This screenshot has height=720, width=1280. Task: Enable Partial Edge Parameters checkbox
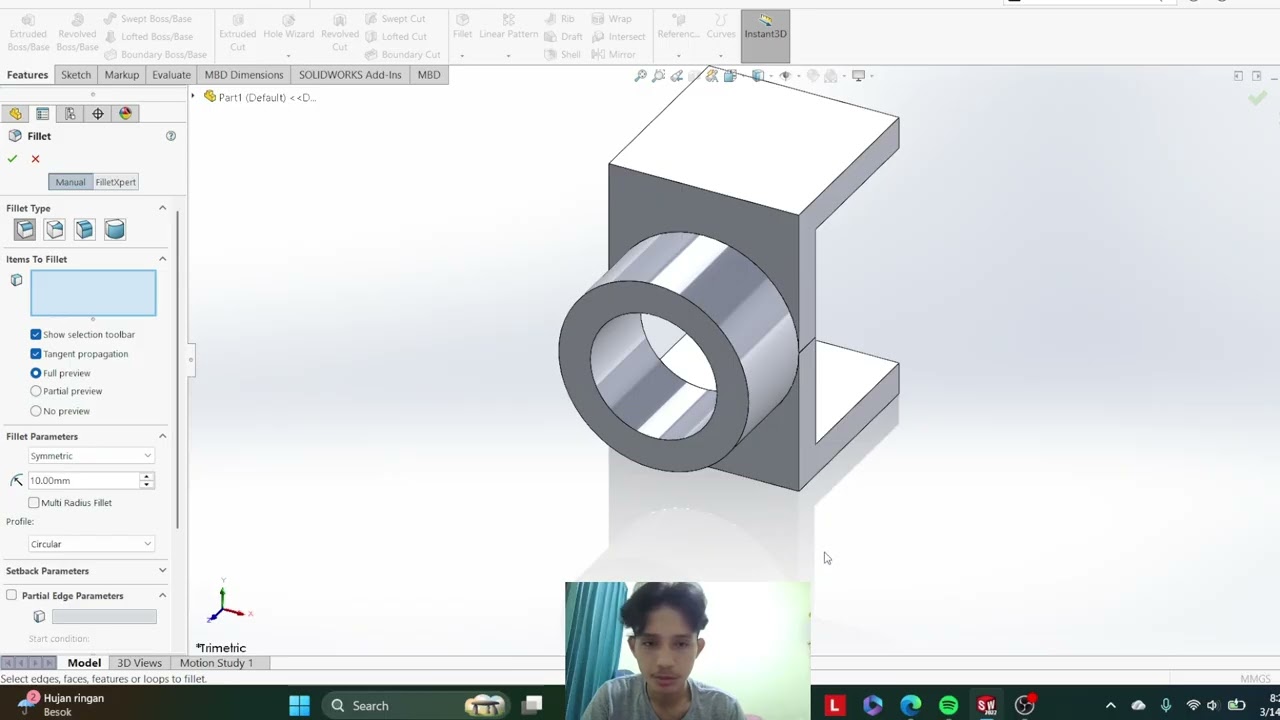pos(12,596)
